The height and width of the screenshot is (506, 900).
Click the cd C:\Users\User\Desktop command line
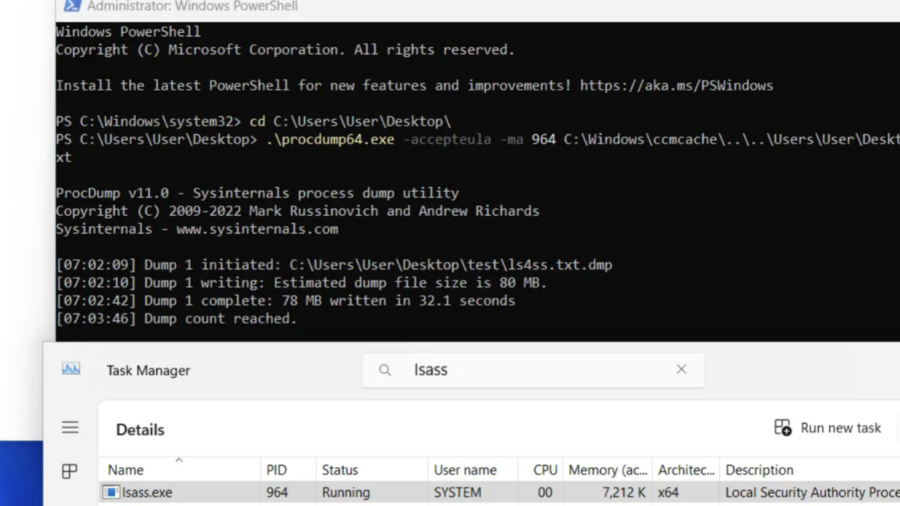pyautogui.click(x=350, y=122)
